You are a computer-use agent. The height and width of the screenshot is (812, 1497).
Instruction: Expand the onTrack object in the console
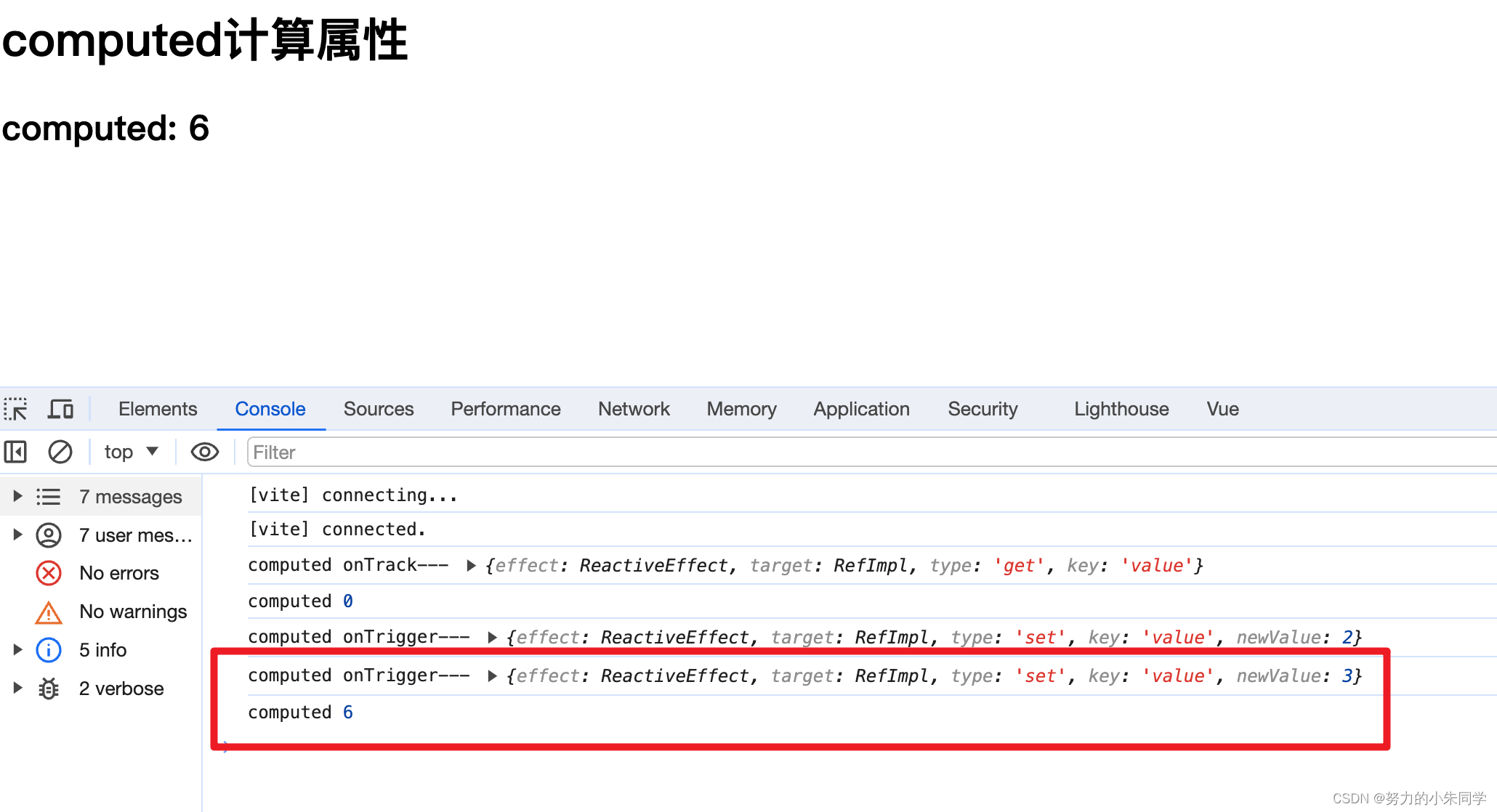(x=471, y=566)
